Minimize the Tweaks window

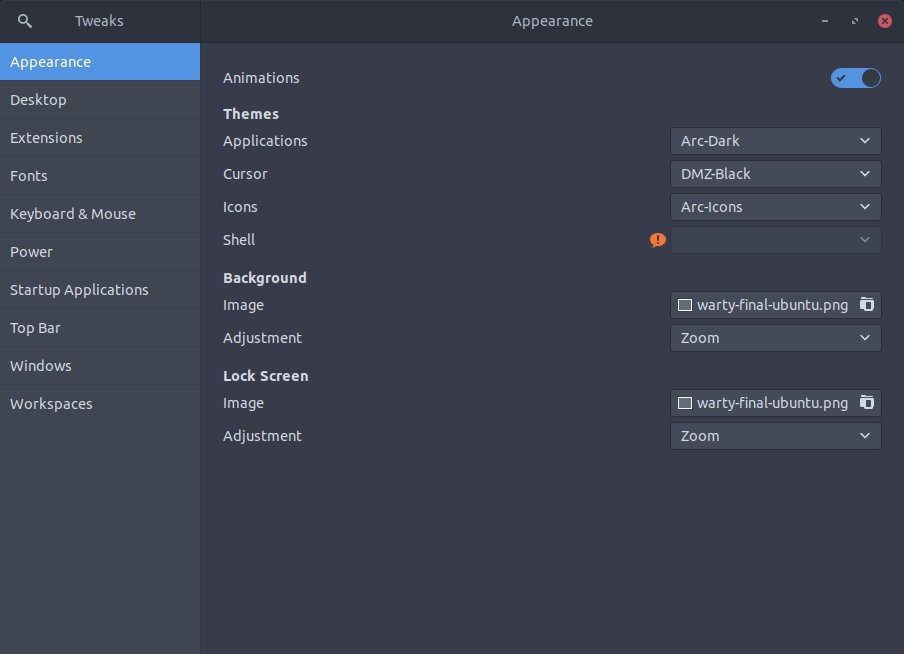(824, 21)
